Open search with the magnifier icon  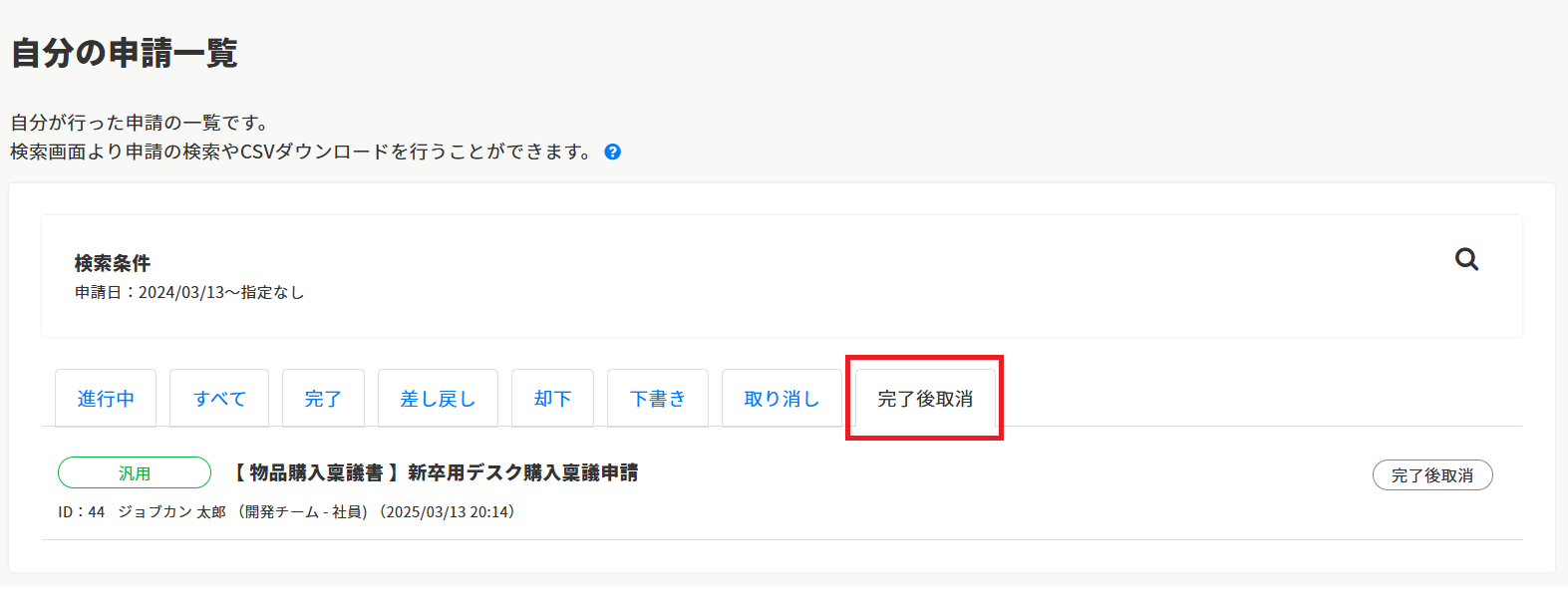coord(1466,260)
